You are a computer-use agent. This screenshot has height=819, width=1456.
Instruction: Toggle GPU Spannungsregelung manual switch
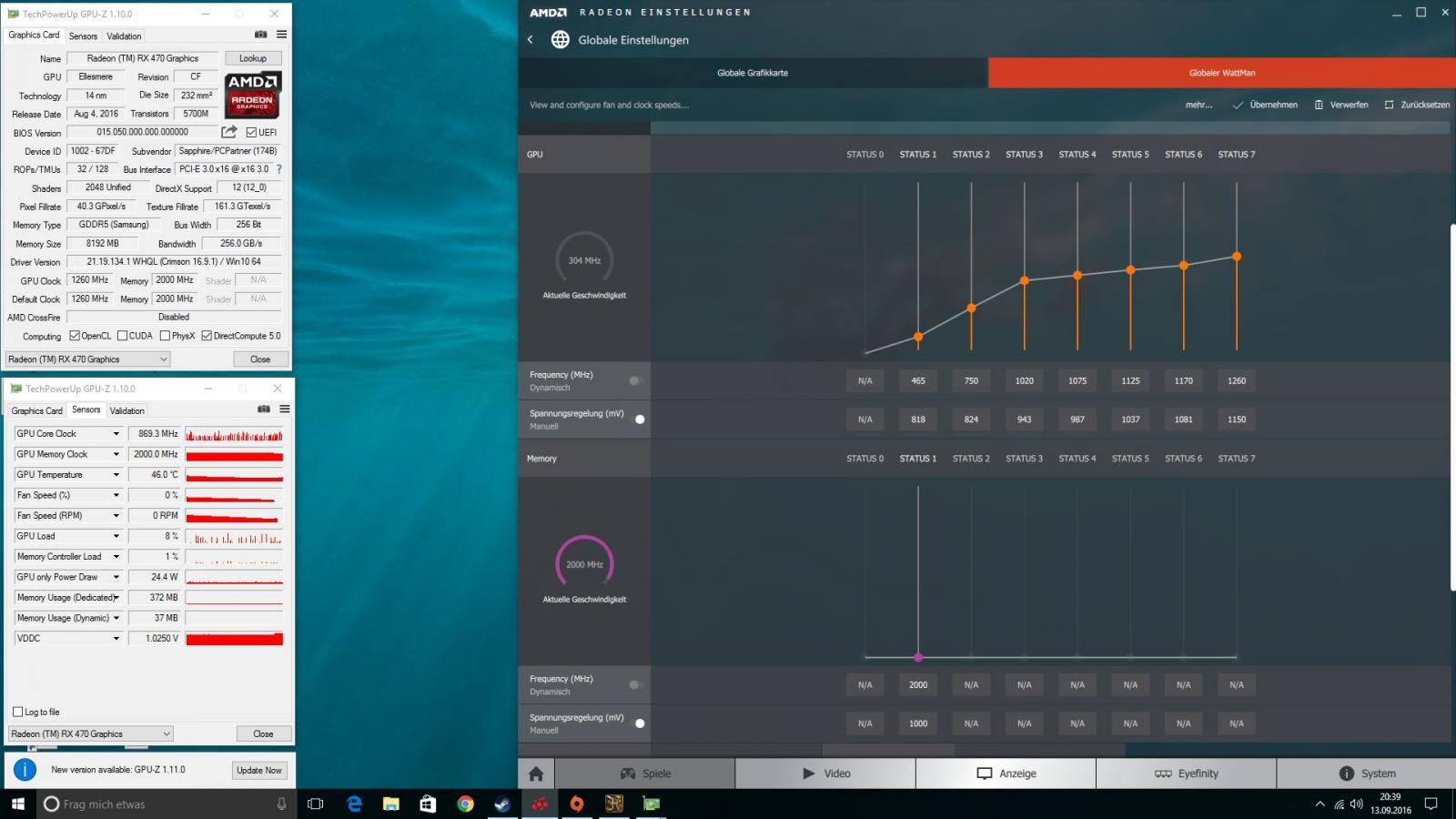click(x=637, y=420)
